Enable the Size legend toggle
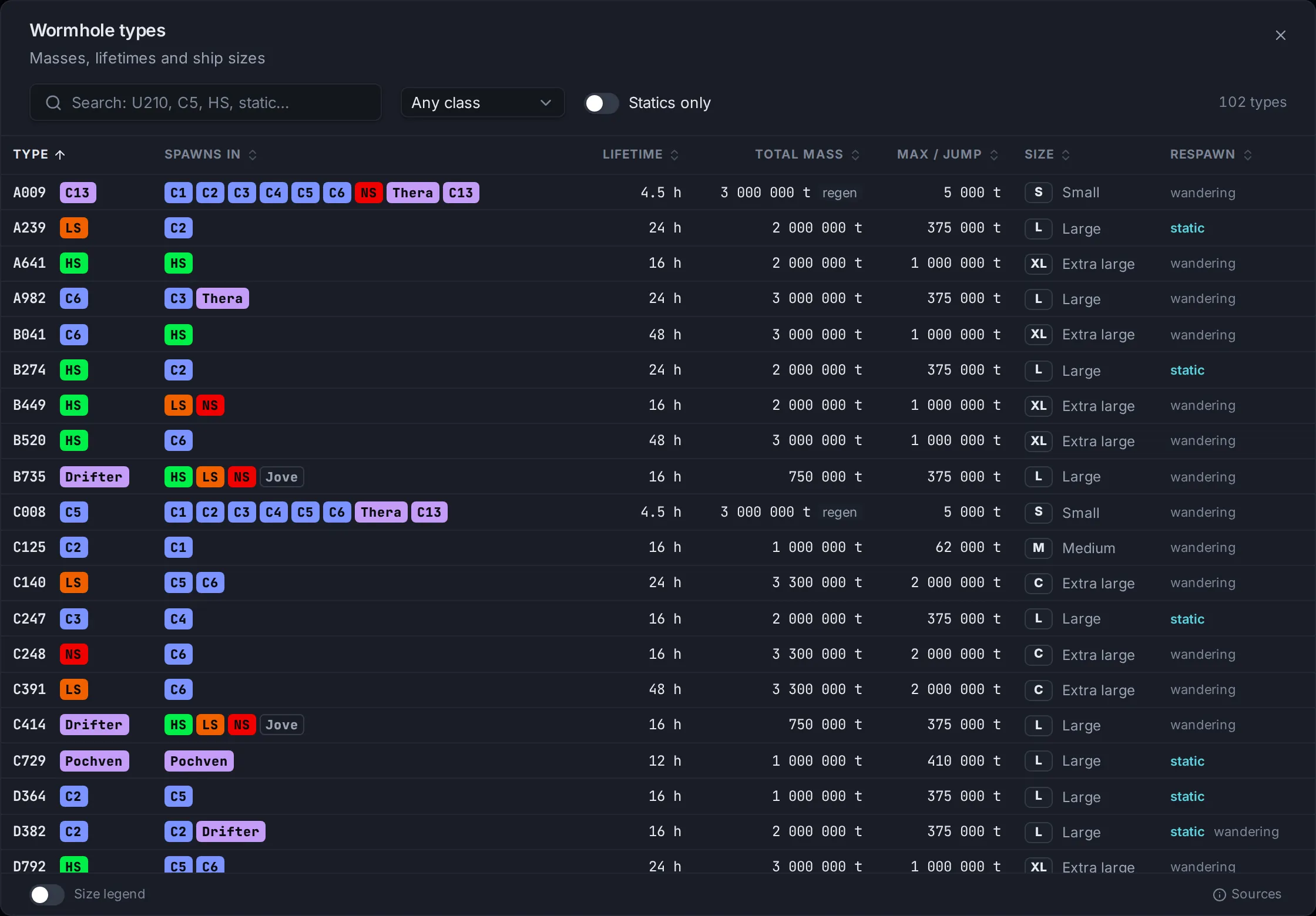The width and height of the screenshot is (1316, 916). click(47, 894)
